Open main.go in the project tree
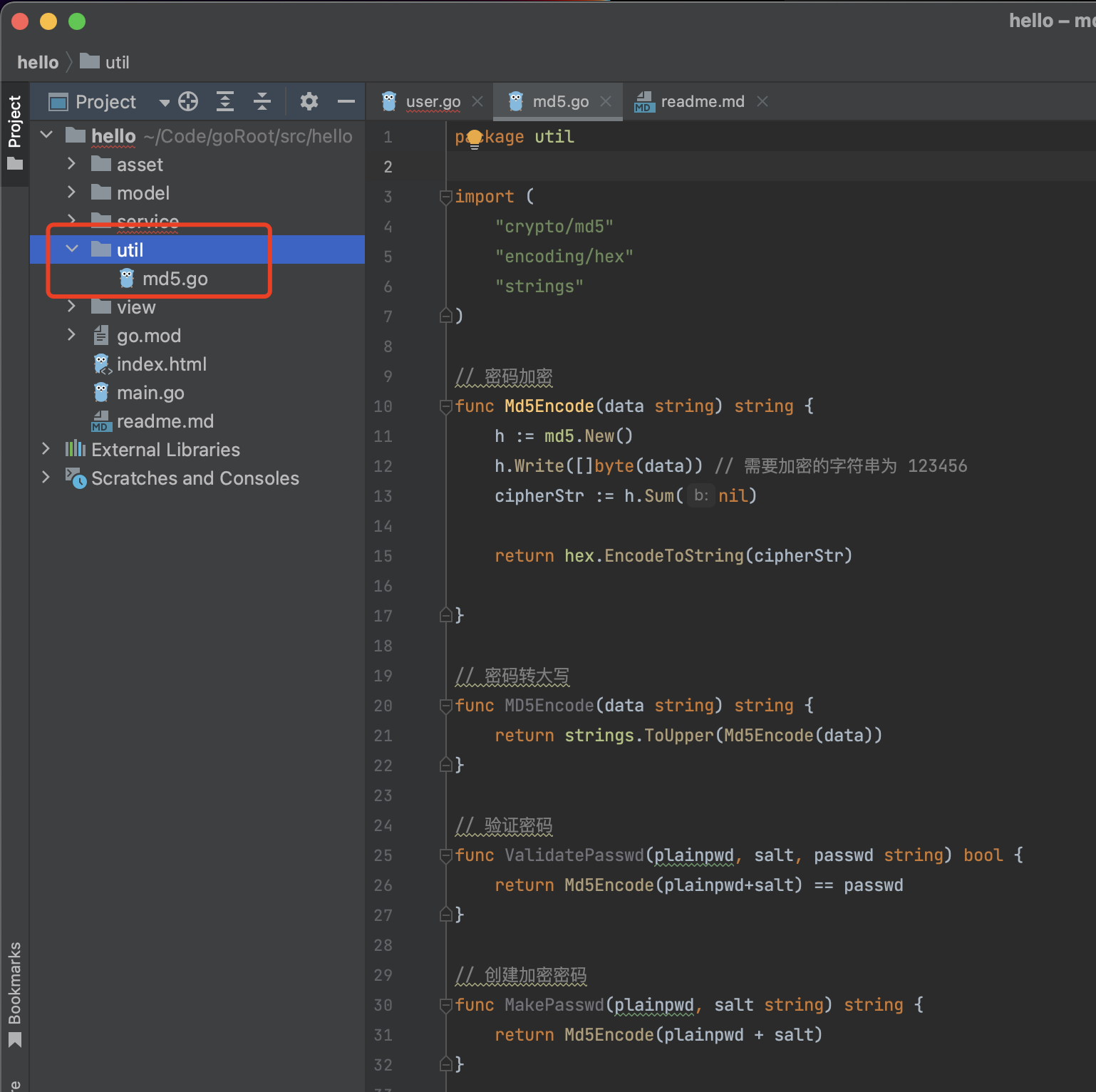Image resolution: width=1096 pixels, height=1092 pixels. click(x=150, y=393)
